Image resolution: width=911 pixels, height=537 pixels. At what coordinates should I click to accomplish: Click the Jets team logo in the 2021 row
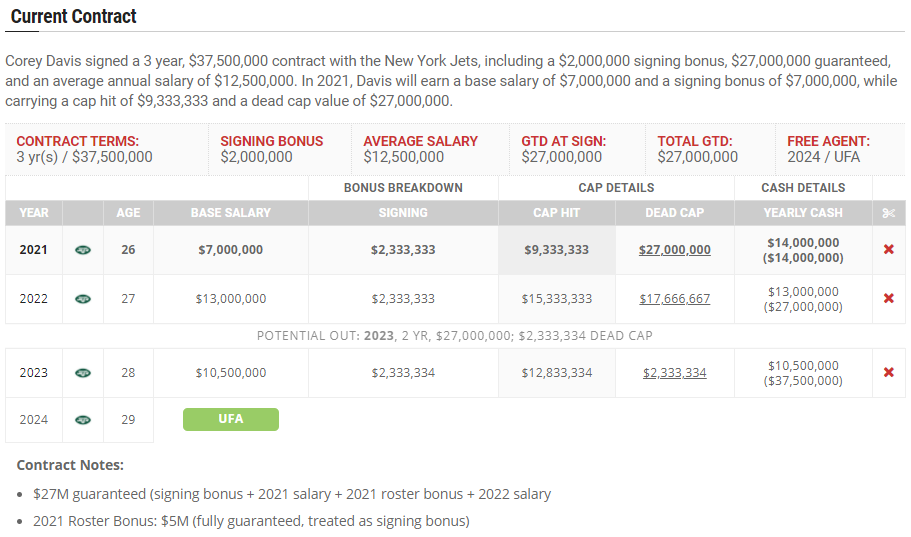click(x=83, y=250)
